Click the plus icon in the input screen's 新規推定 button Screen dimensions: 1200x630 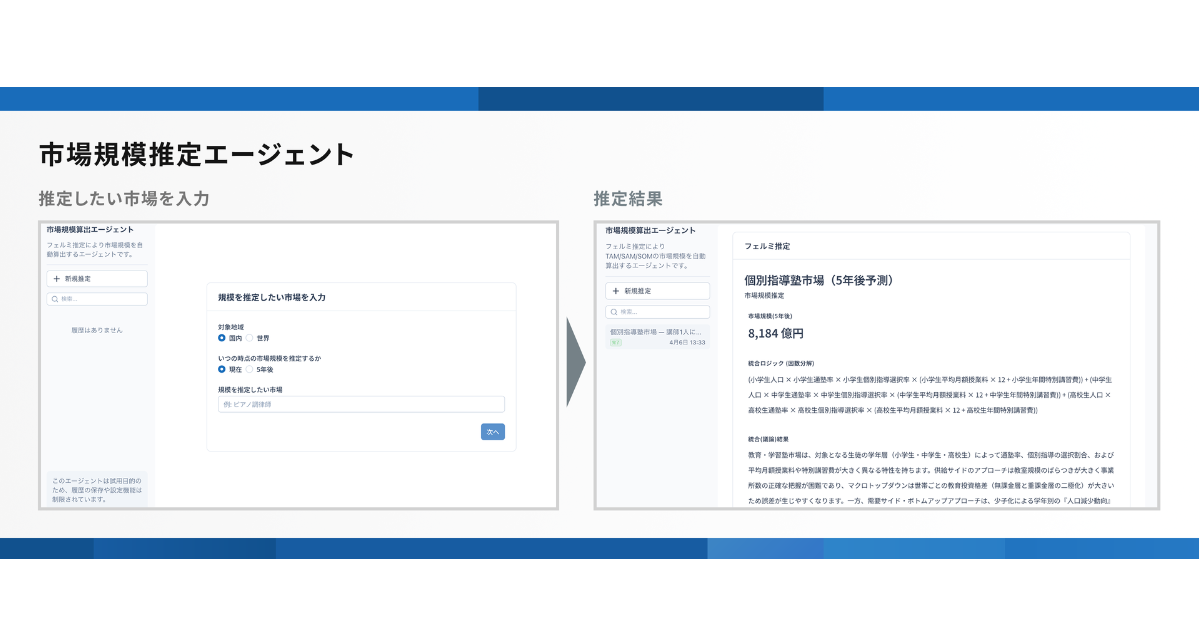click(x=57, y=279)
